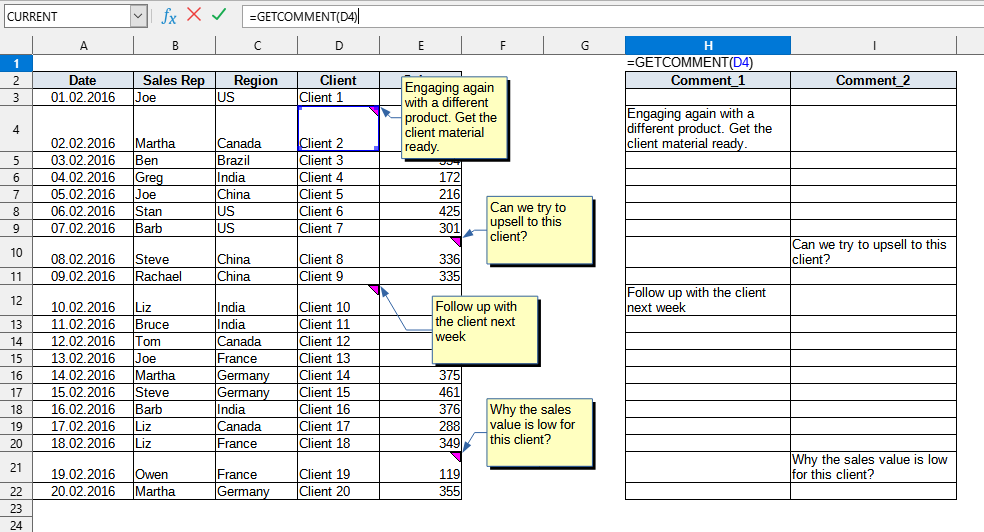The height and width of the screenshot is (532, 984).
Task: Select row 4 header
Action: pos(16,128)
